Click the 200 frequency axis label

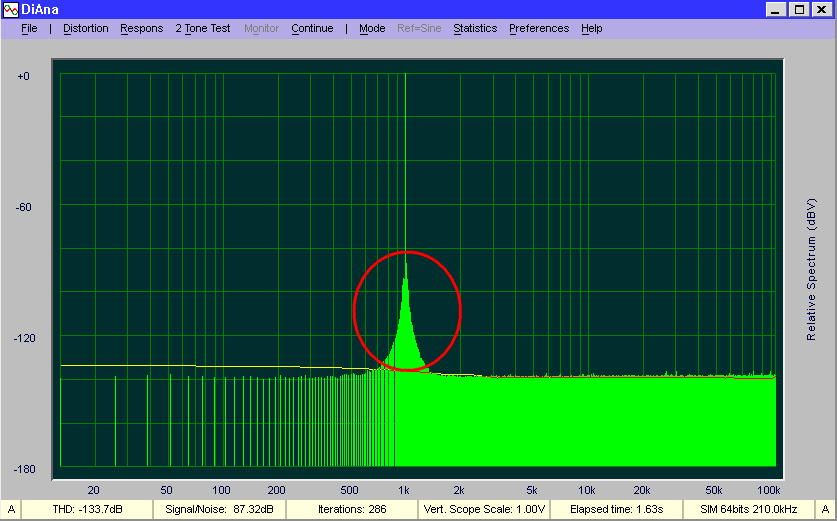(276, 490)
